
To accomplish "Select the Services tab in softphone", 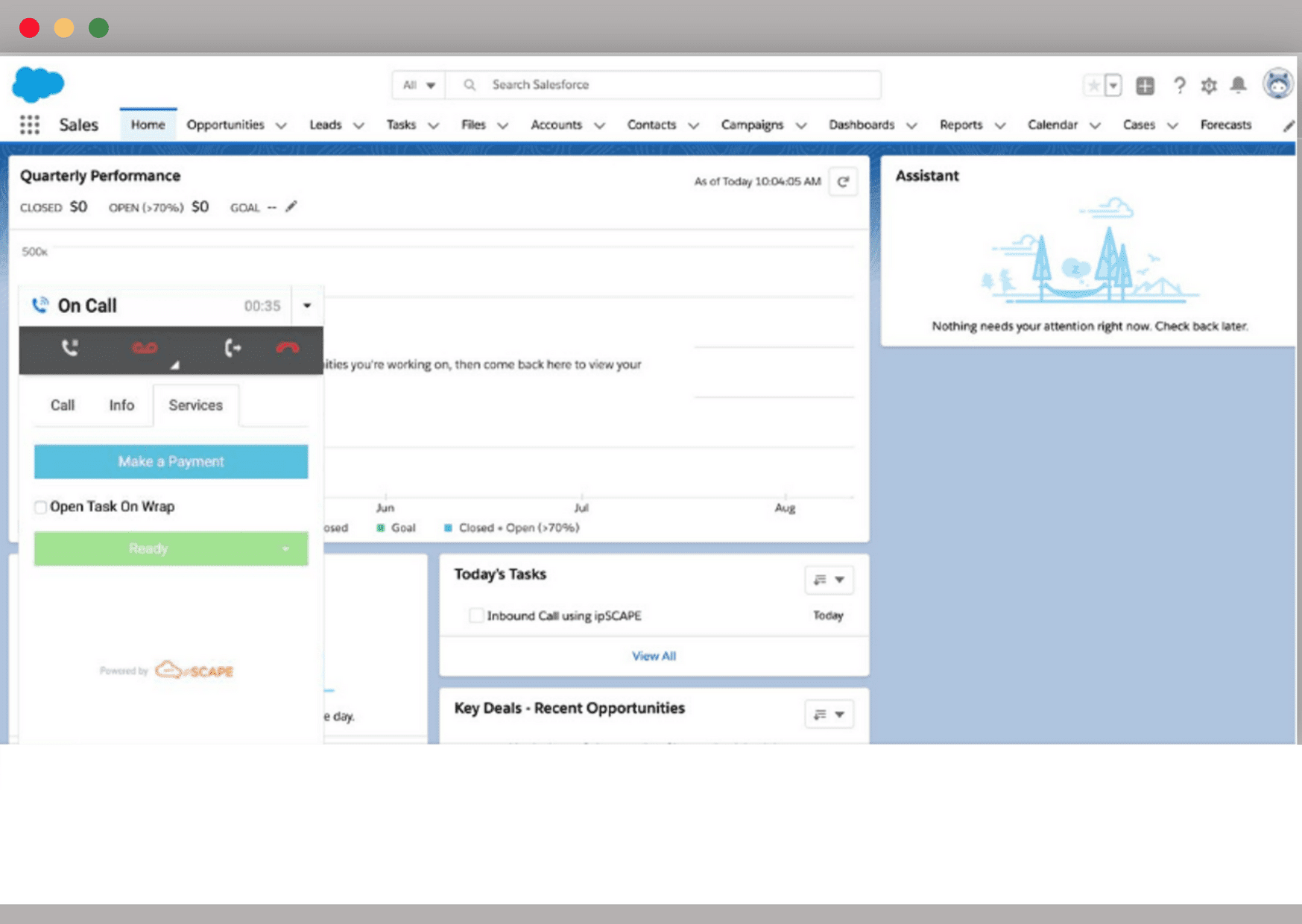I will pyautogui.click(x=195, y=405).
